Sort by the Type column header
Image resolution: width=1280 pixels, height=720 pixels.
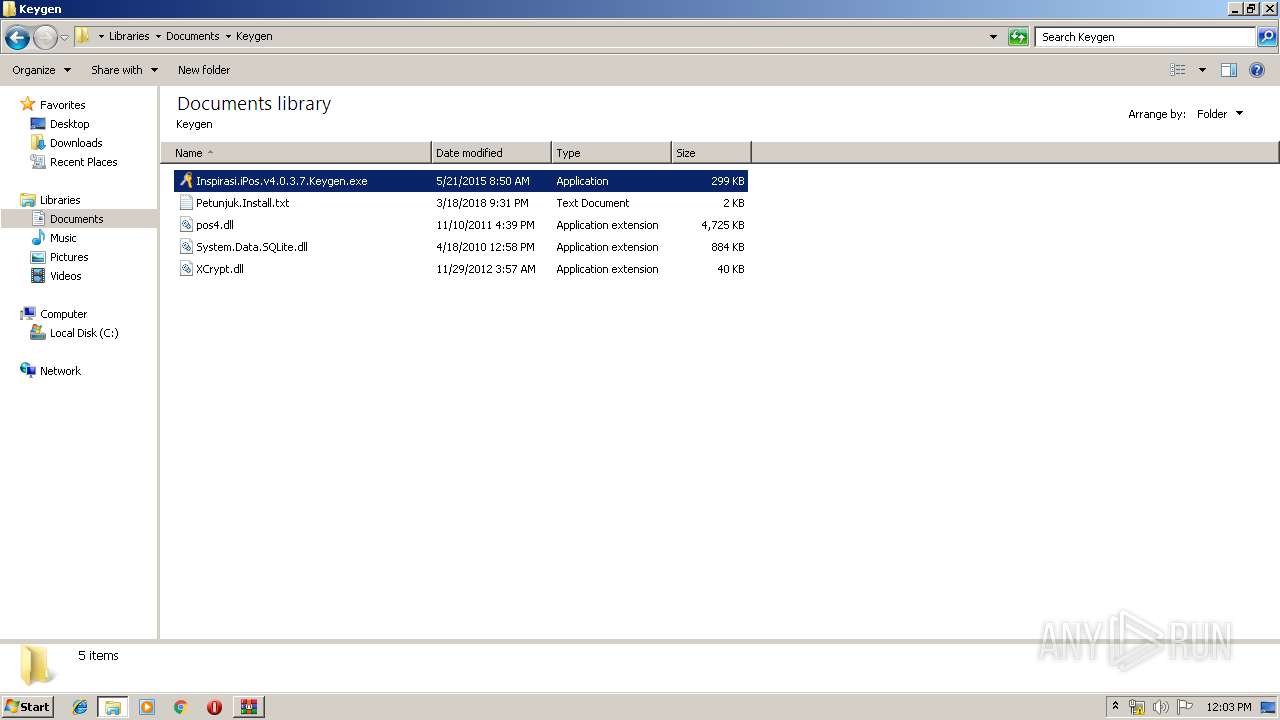tap(611, 153)
